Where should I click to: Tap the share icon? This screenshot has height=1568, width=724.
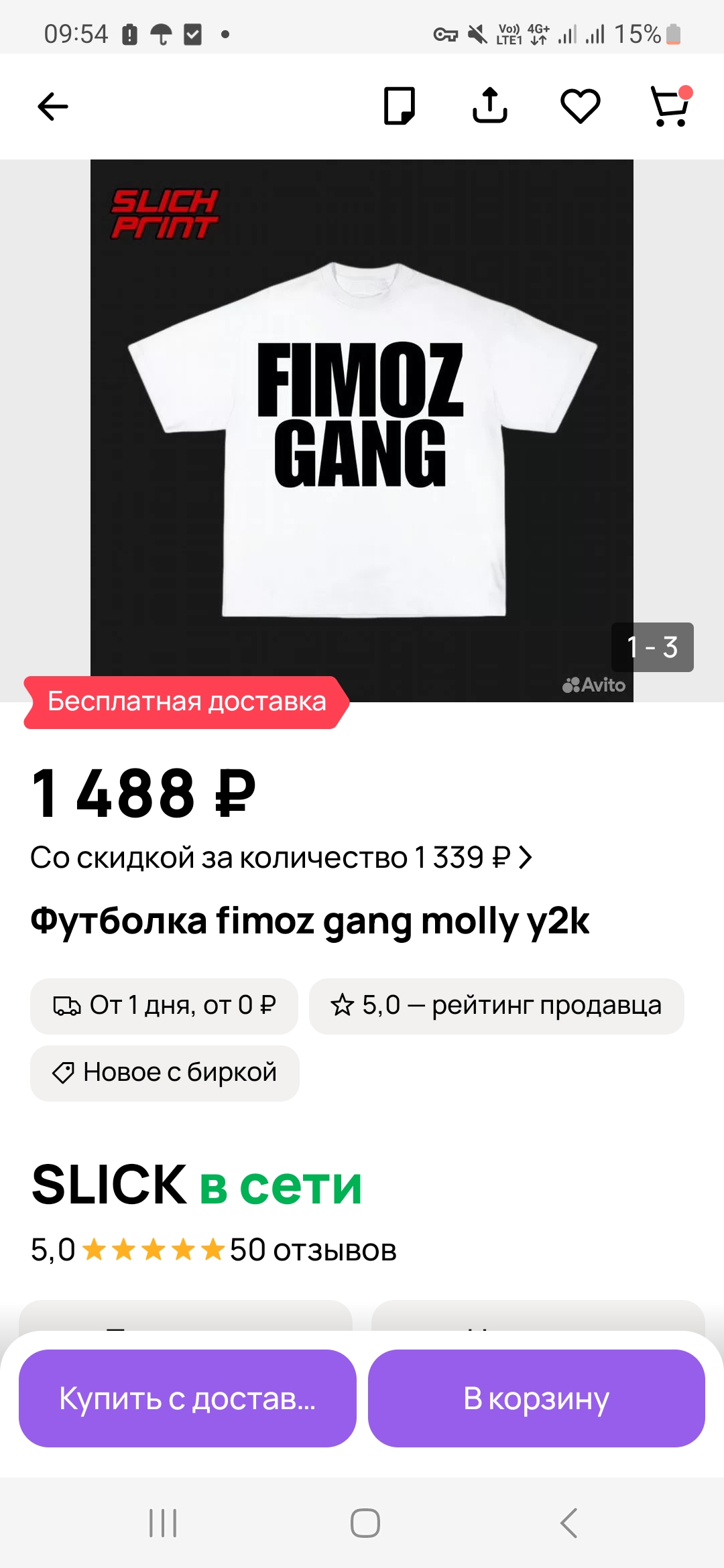[490, 105]
